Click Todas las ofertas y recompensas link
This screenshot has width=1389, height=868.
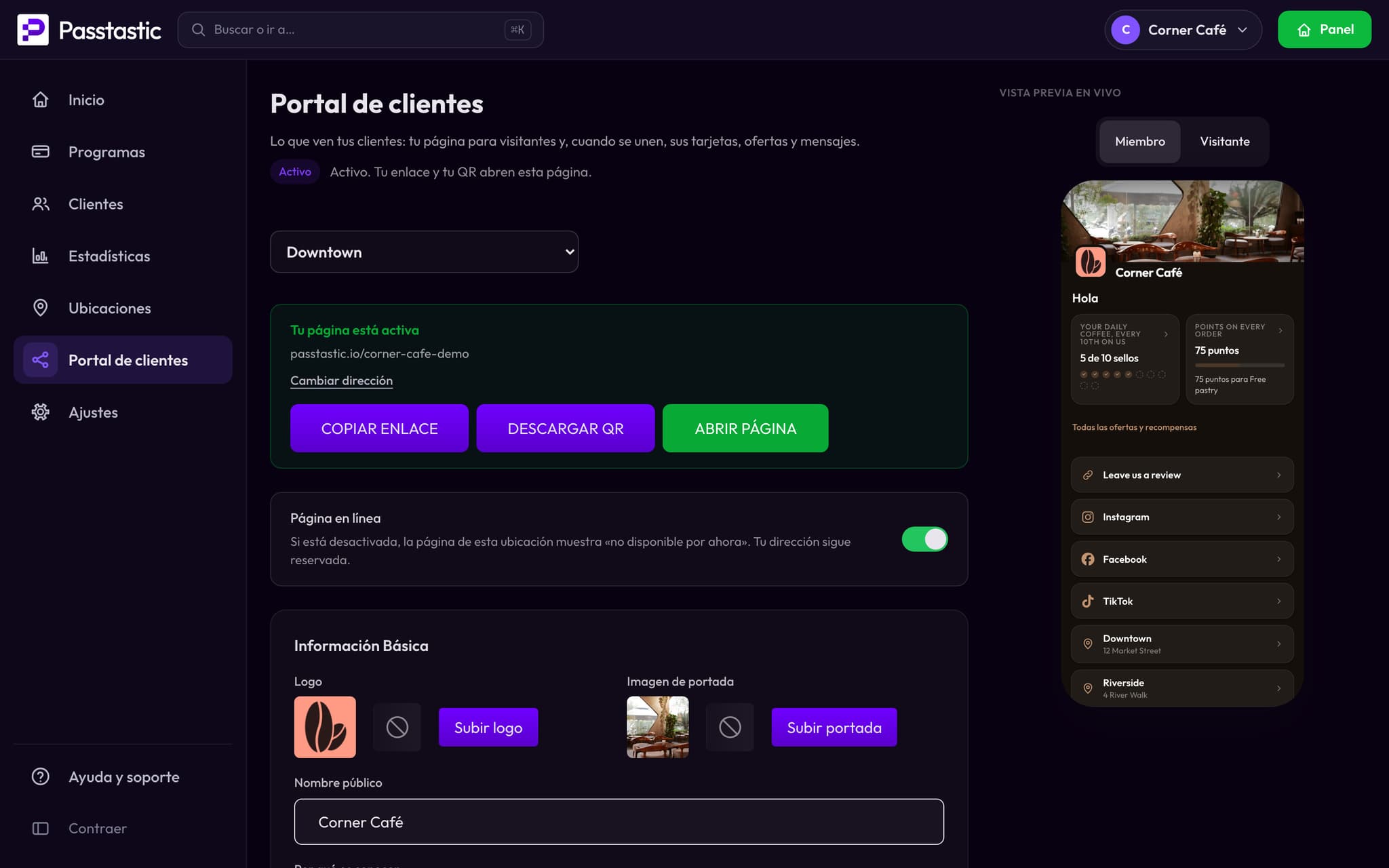pos(1134,427)
